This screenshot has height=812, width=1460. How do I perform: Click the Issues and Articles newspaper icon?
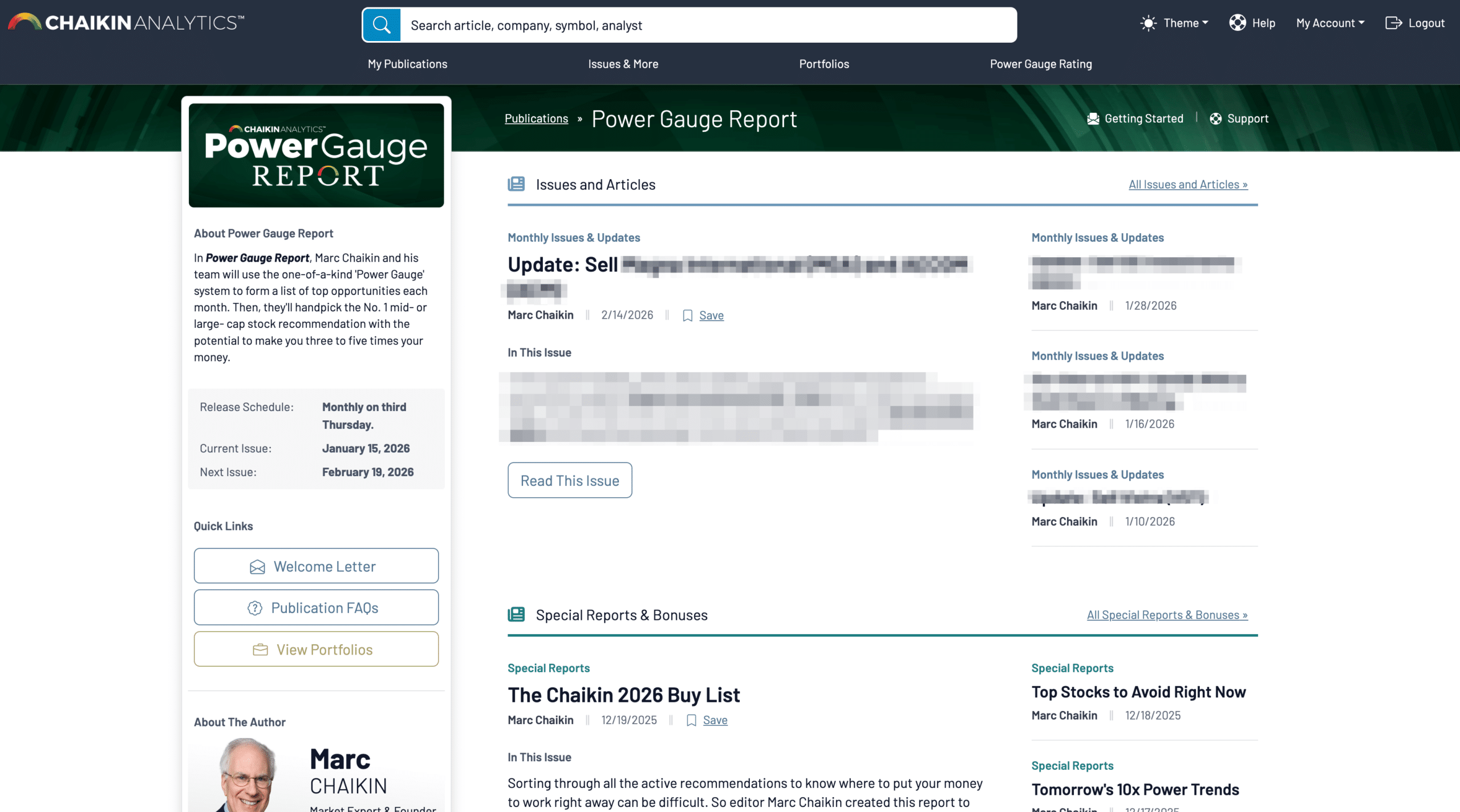(516, 184)
